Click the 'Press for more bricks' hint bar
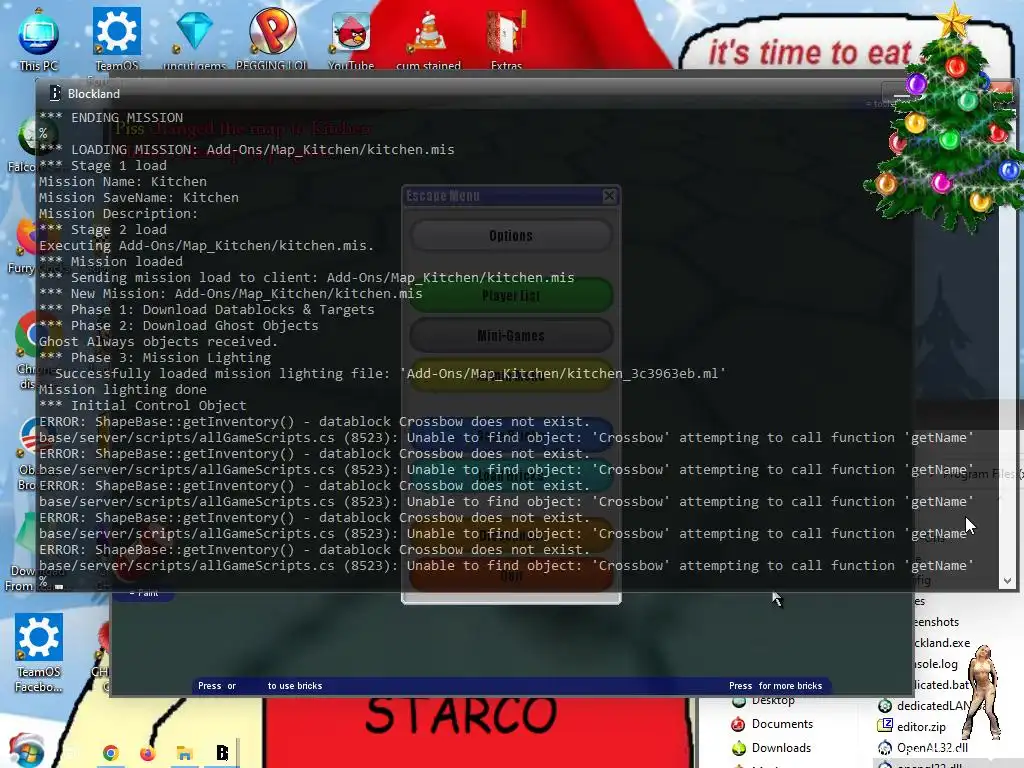The image size is (1024, 768). click(x=775, y=686)
